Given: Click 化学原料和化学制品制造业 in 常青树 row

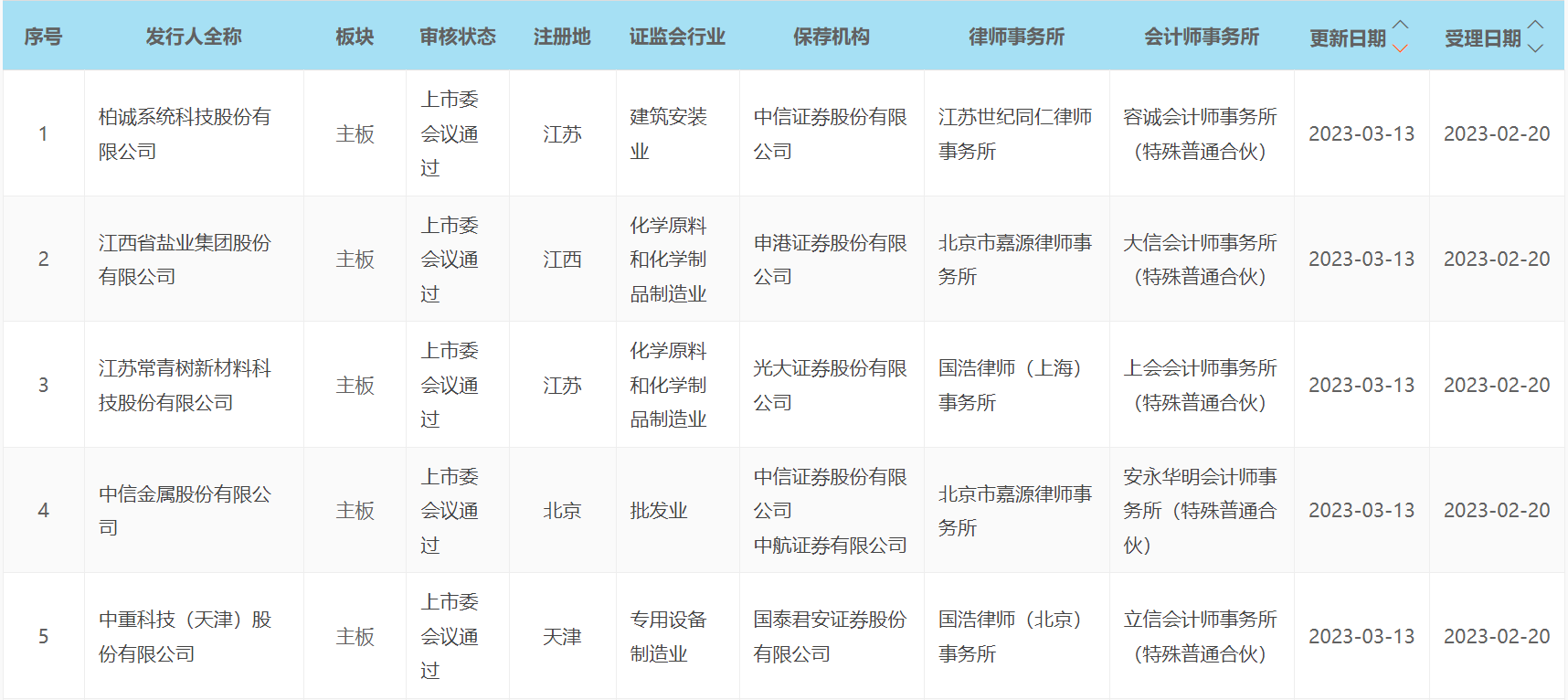Looking at the screenshot, I should (668, 385).
